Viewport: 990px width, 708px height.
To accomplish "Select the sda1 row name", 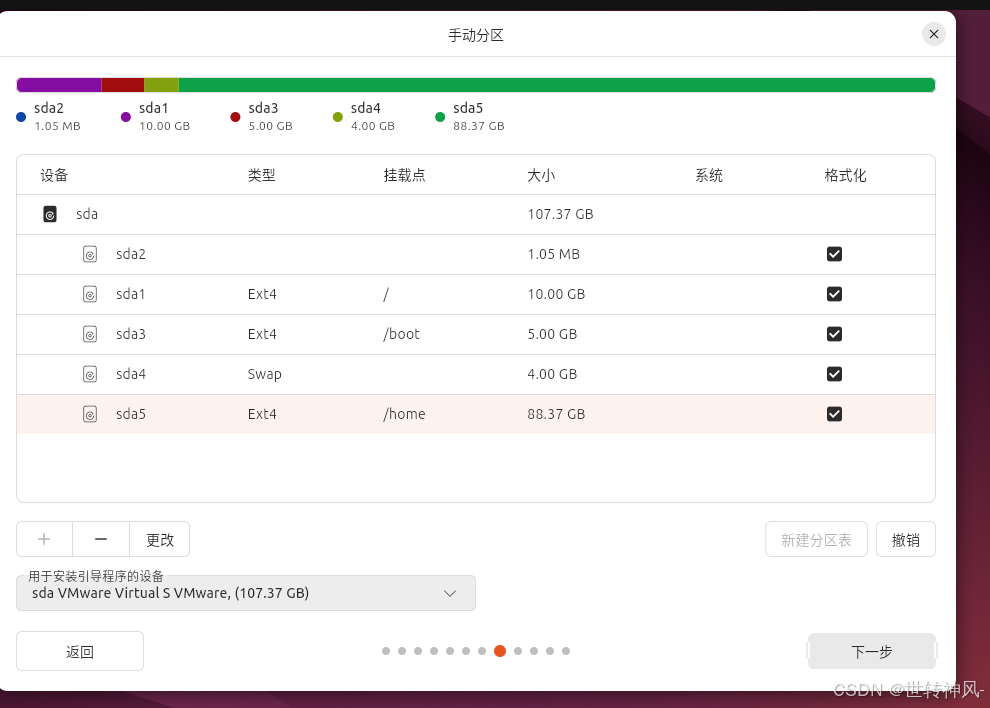I will click(x=131, y=294).
